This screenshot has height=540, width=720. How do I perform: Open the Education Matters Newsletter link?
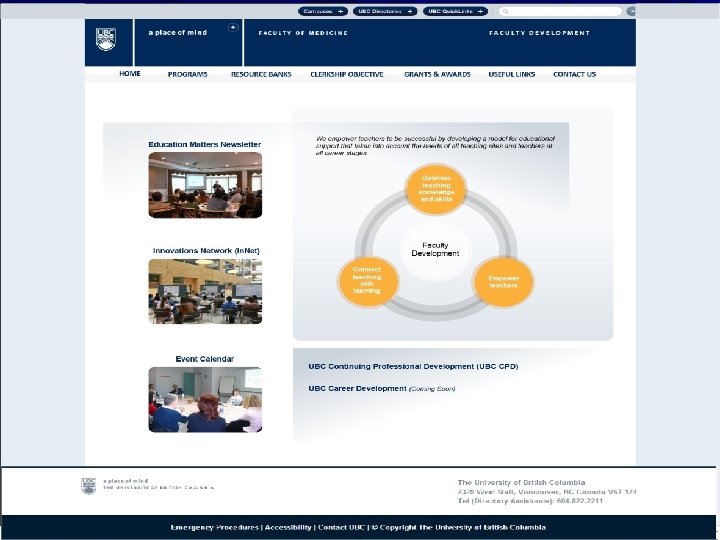point(204,144)
